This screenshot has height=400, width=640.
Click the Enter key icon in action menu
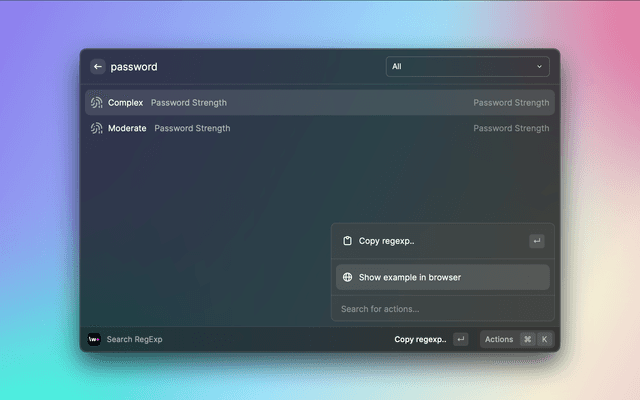[x=537, y=241]
